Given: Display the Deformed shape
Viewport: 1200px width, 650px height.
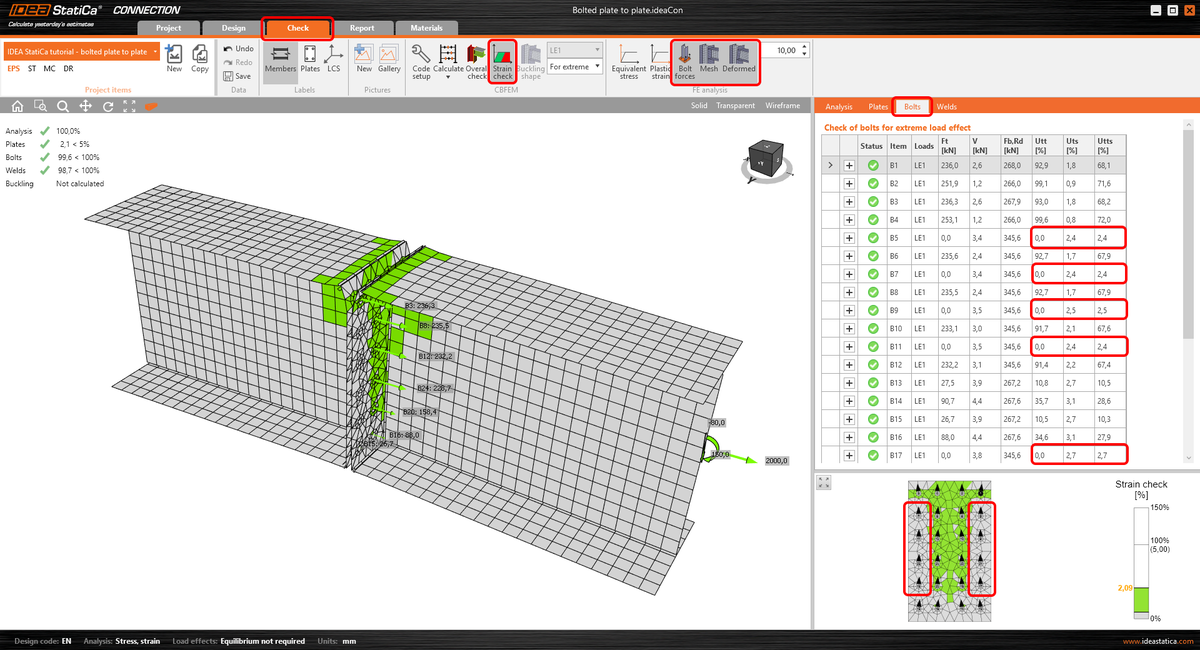Looking at the screenshot, I should pyautogui.click(x=738, y=60).
